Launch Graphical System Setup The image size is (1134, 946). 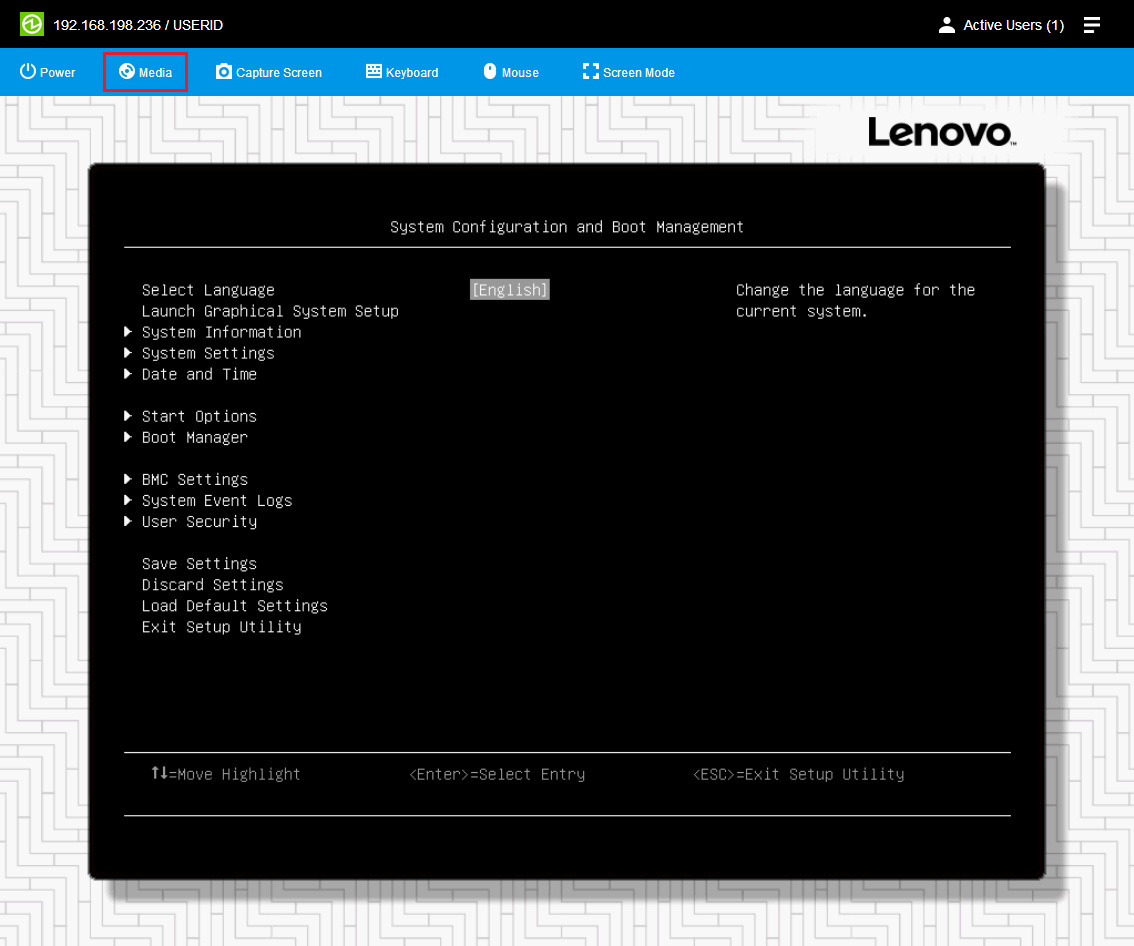(x=270, y=311)
